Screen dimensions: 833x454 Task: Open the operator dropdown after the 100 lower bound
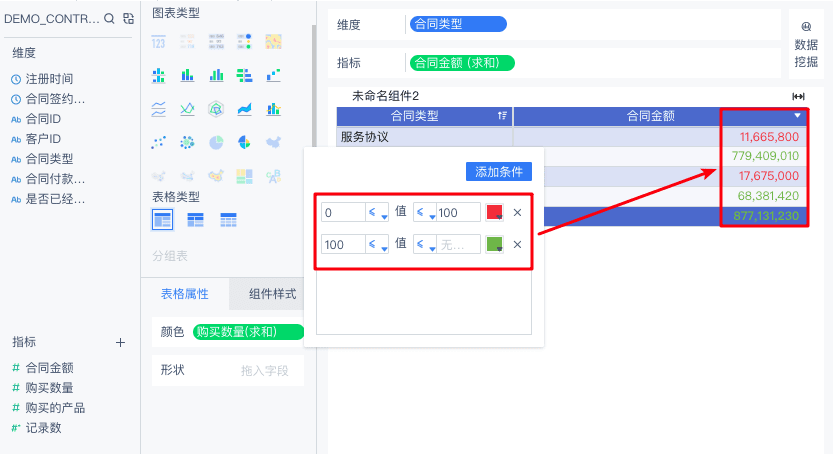(377, 244)
